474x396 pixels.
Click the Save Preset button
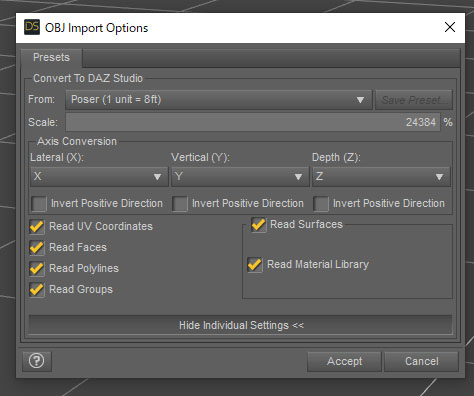(414, 100)
